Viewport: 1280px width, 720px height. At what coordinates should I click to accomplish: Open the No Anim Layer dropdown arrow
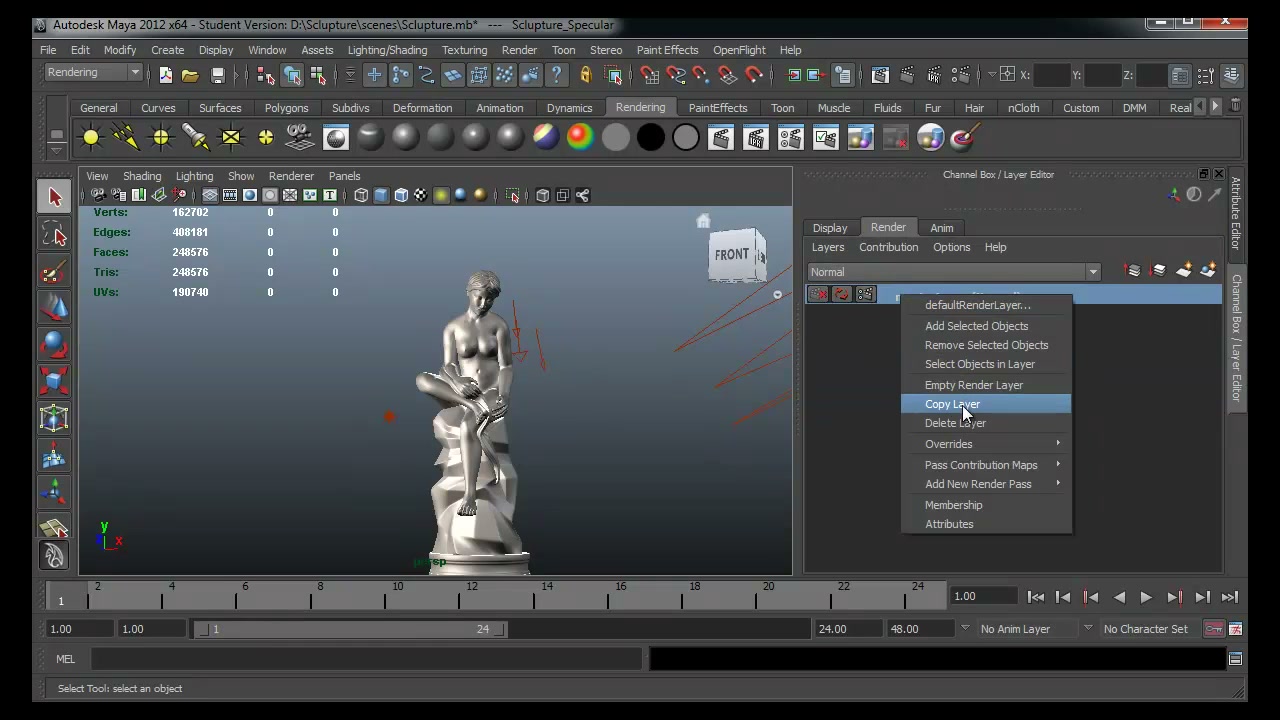(965, 629)
